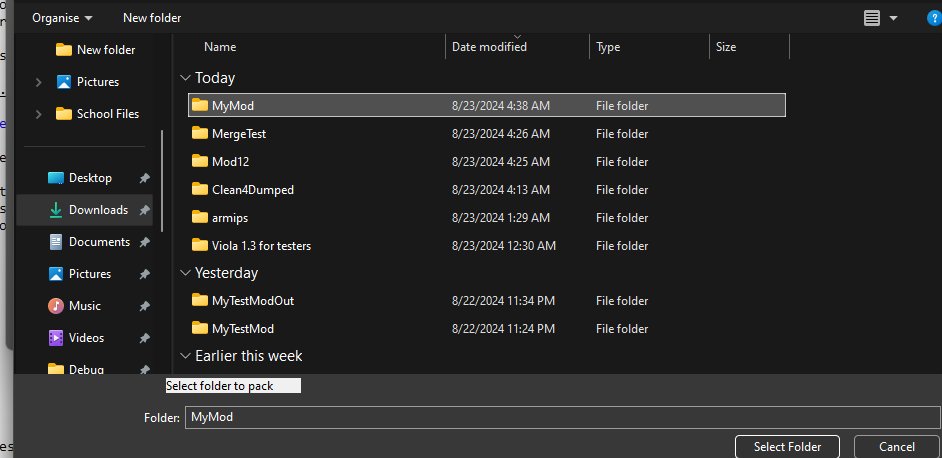The image size is (942, 458).
Task: Click the Videos icon in sidebar
Action: 56,338
